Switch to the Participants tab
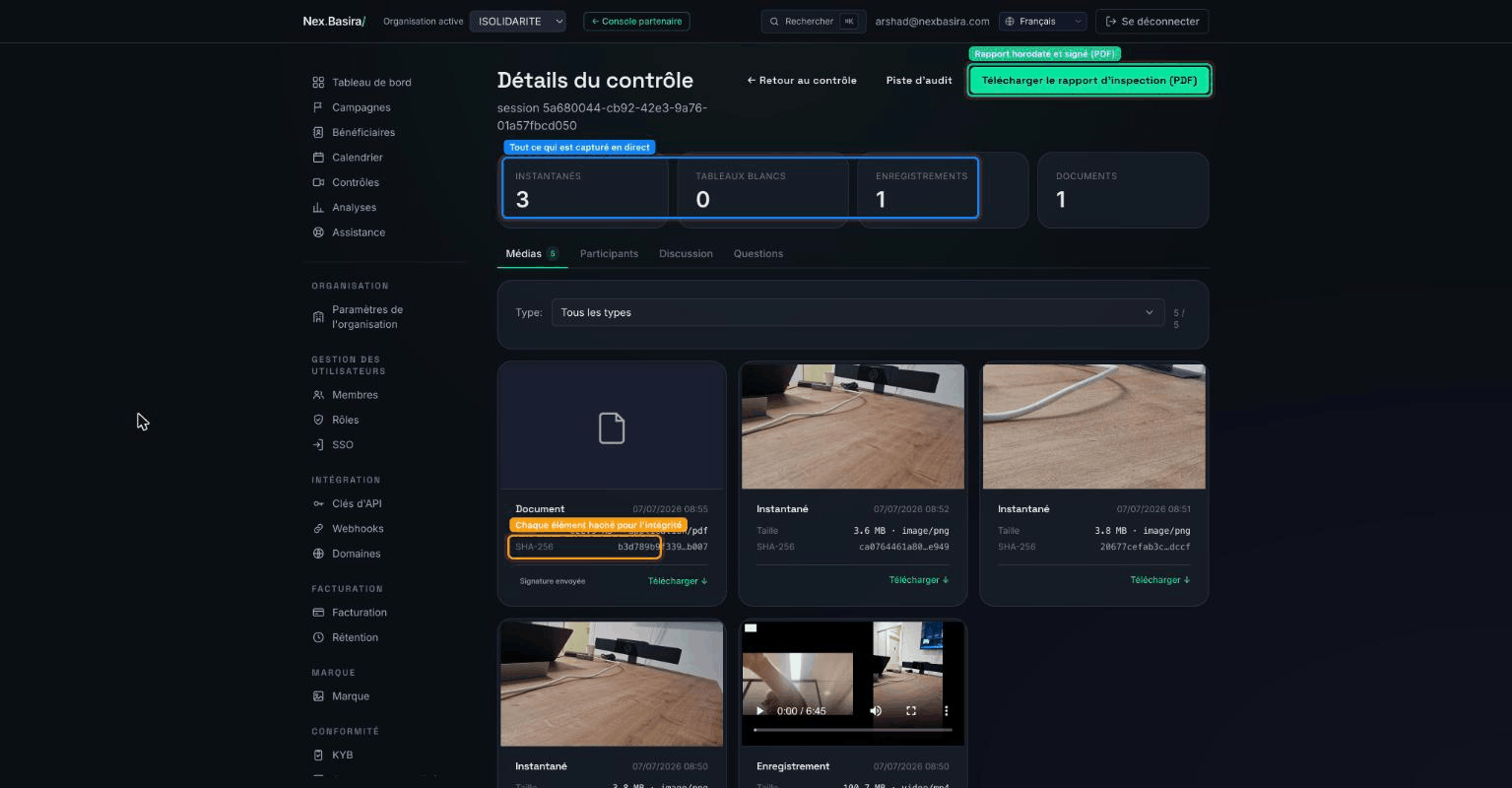Viewport: 1512px width, 788px height. click(x=609, y=254)
